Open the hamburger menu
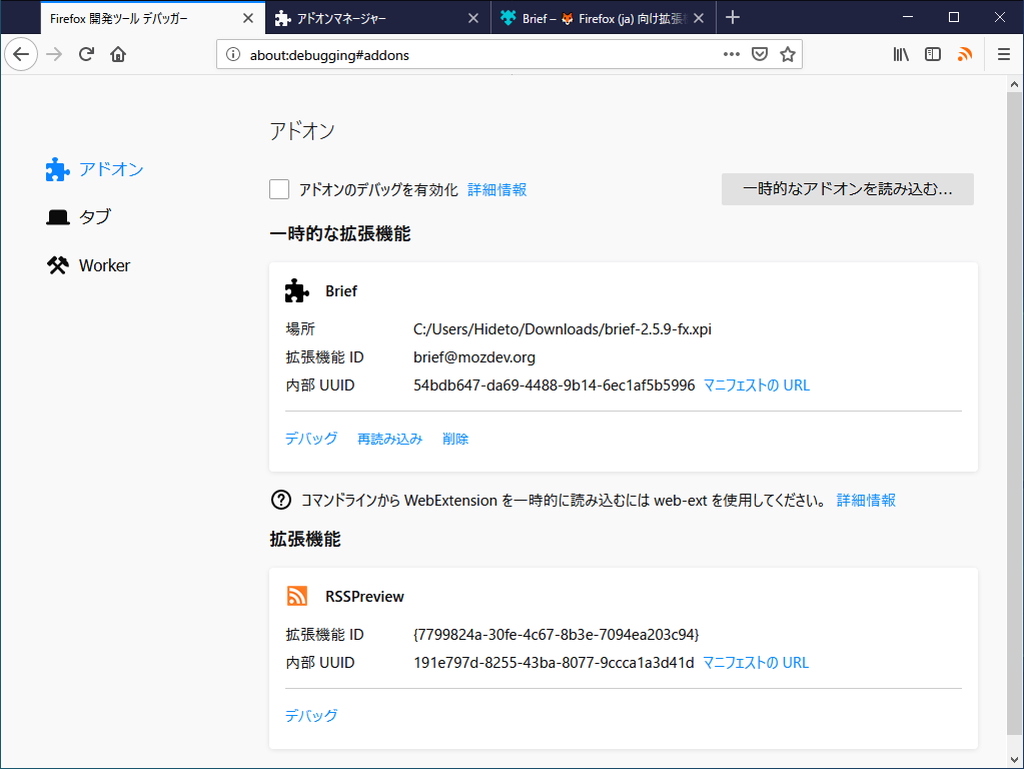 (x=1003, y=54)
